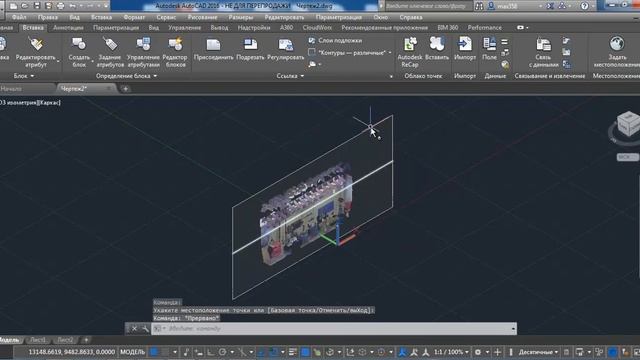
Task: Click the Вставить point cloud icon
Action: (x=437, y=44)
